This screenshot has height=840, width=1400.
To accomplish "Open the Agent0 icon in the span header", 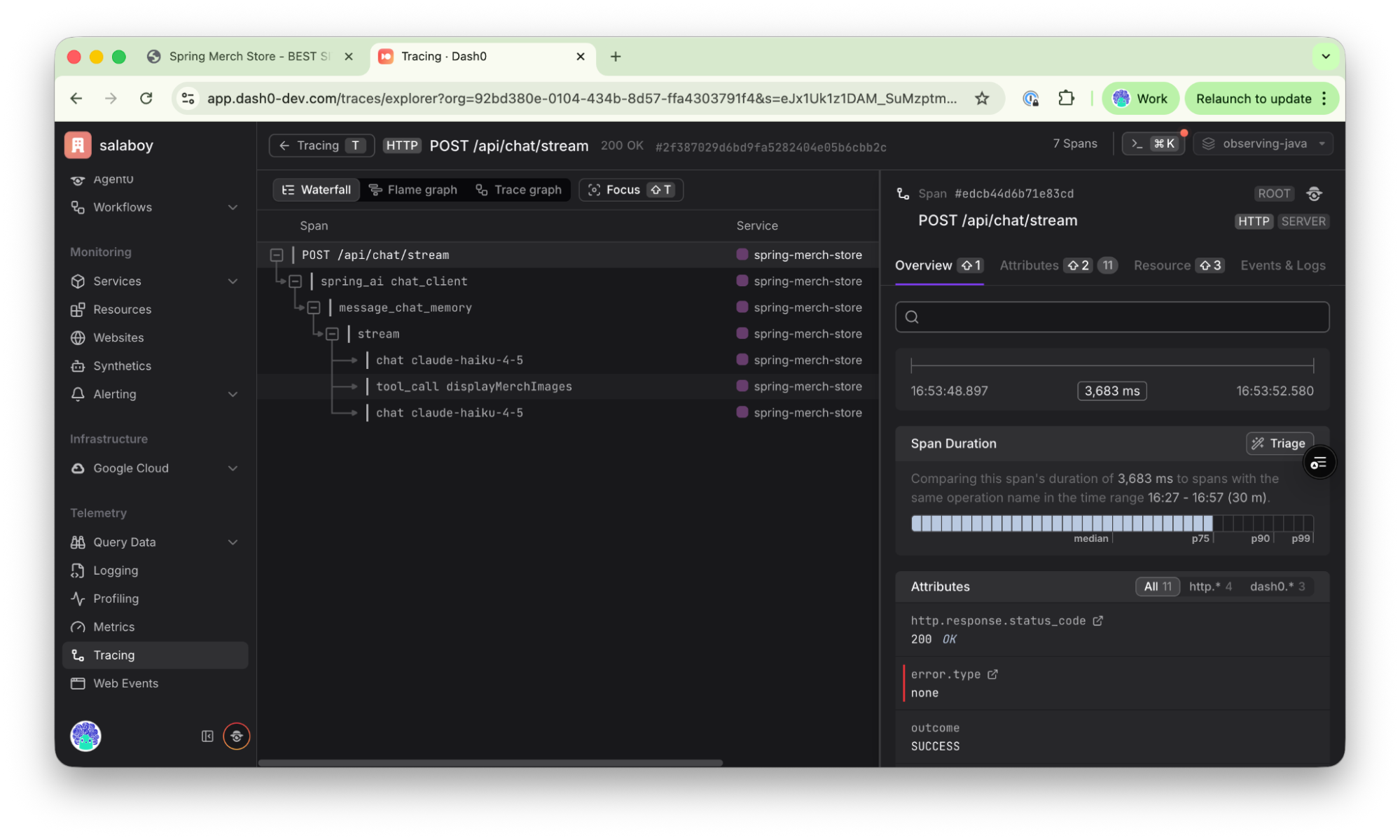I will 1314,194.
